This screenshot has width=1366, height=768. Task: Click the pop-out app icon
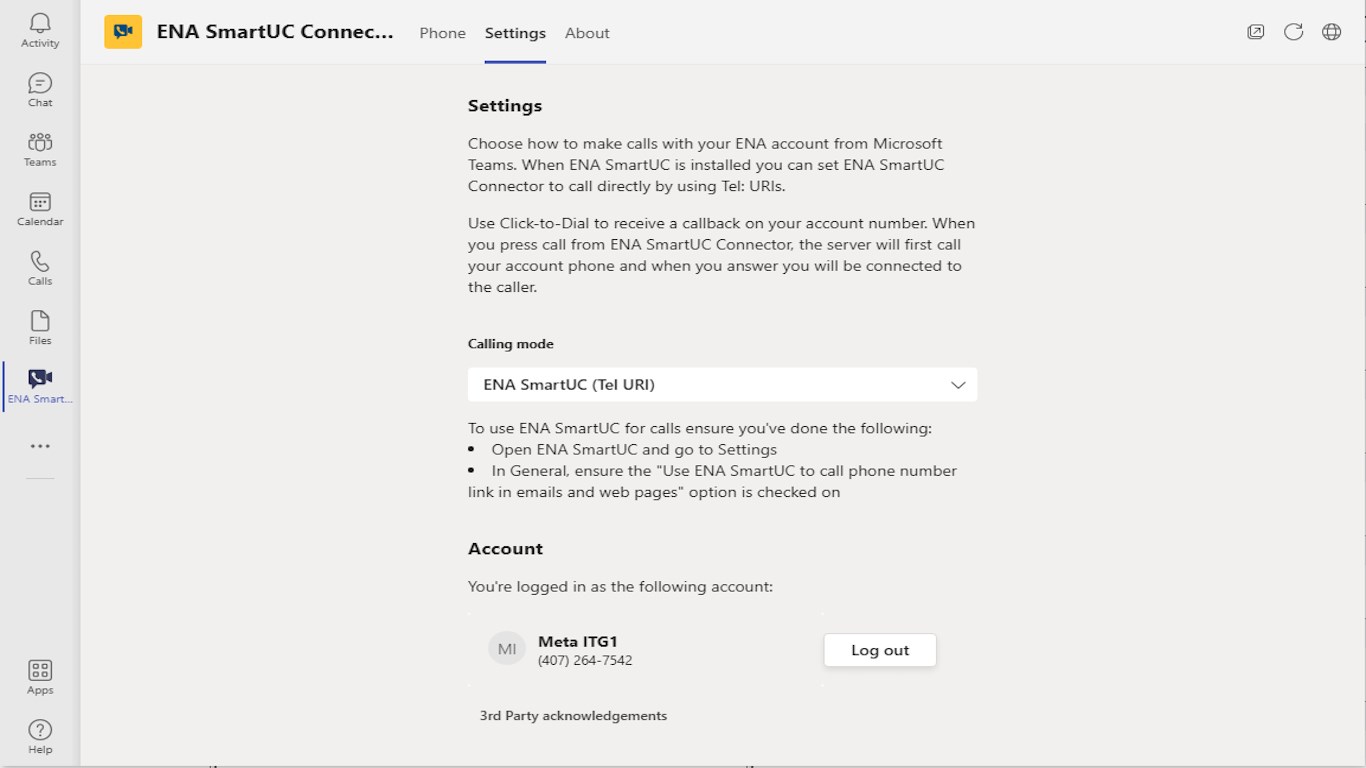click(1256, 32)
